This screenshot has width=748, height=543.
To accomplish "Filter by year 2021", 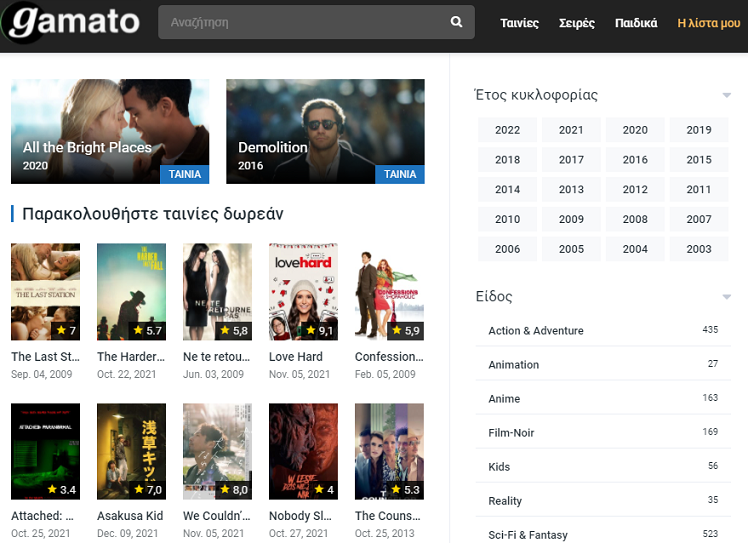I will [571, 130].
